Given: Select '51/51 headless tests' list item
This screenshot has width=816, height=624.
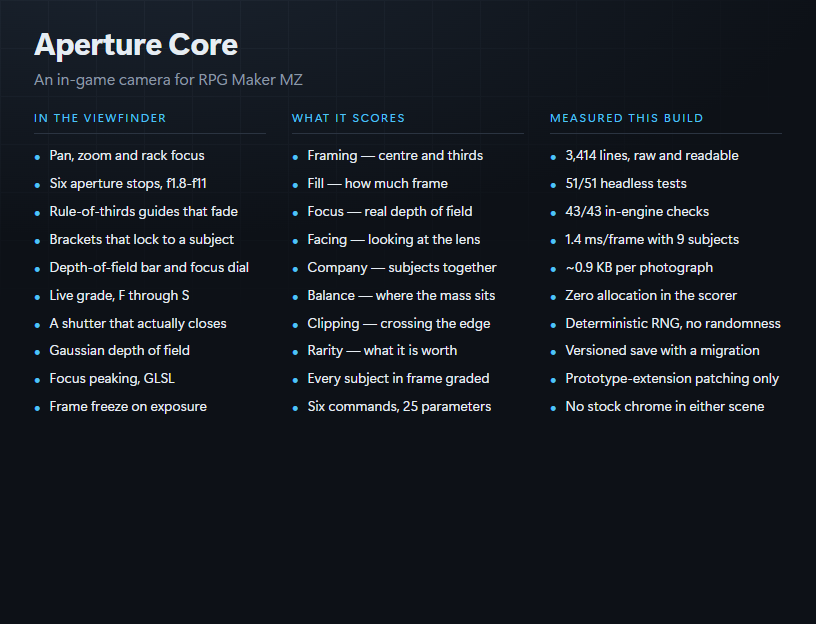Looking at the screenshot, I should [626, 184].
